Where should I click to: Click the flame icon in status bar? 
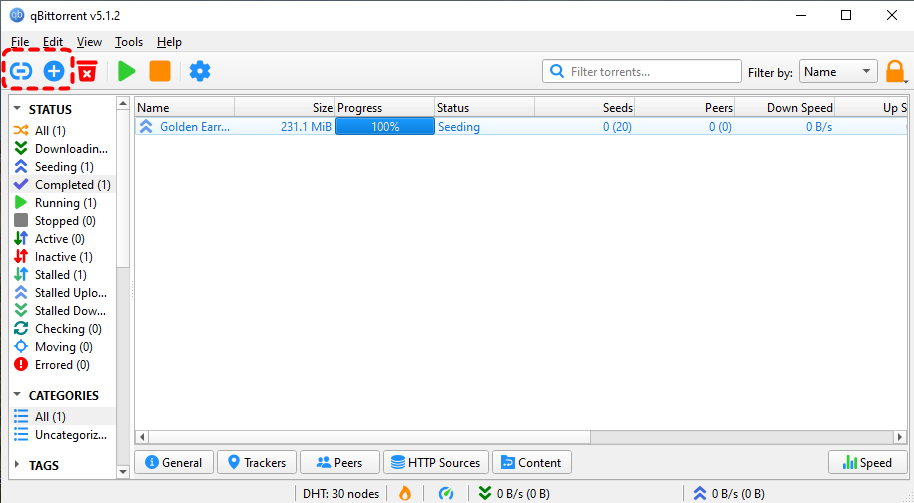[405, 493]
